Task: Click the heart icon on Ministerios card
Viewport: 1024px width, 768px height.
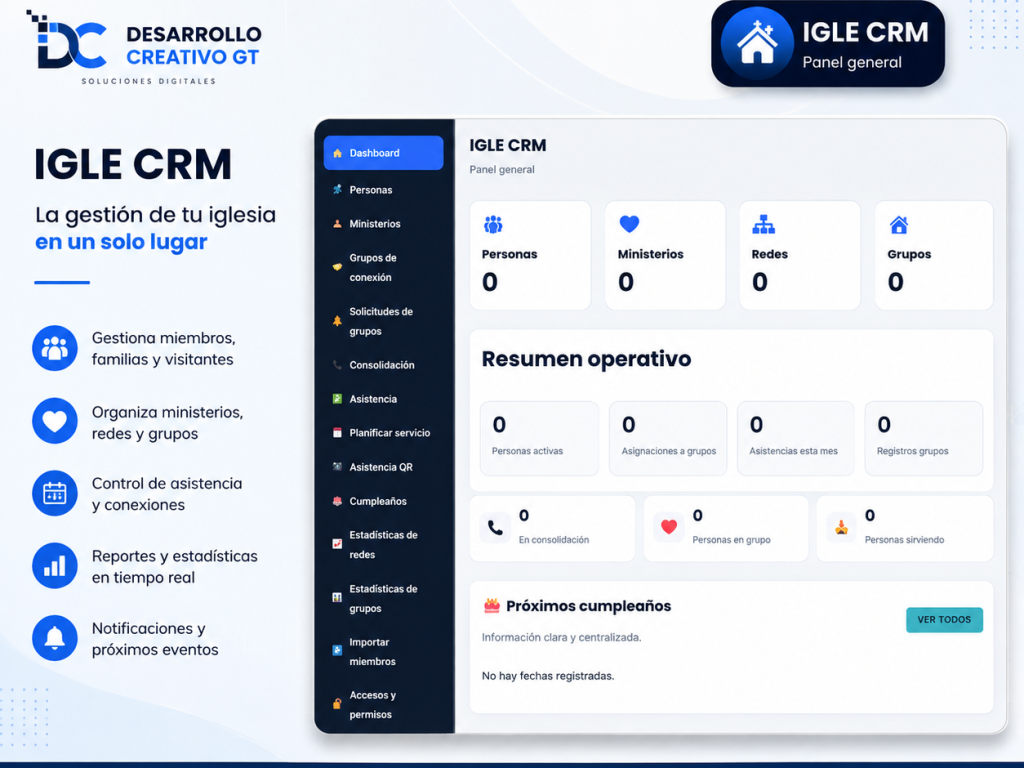Action: tap(629, 224)
